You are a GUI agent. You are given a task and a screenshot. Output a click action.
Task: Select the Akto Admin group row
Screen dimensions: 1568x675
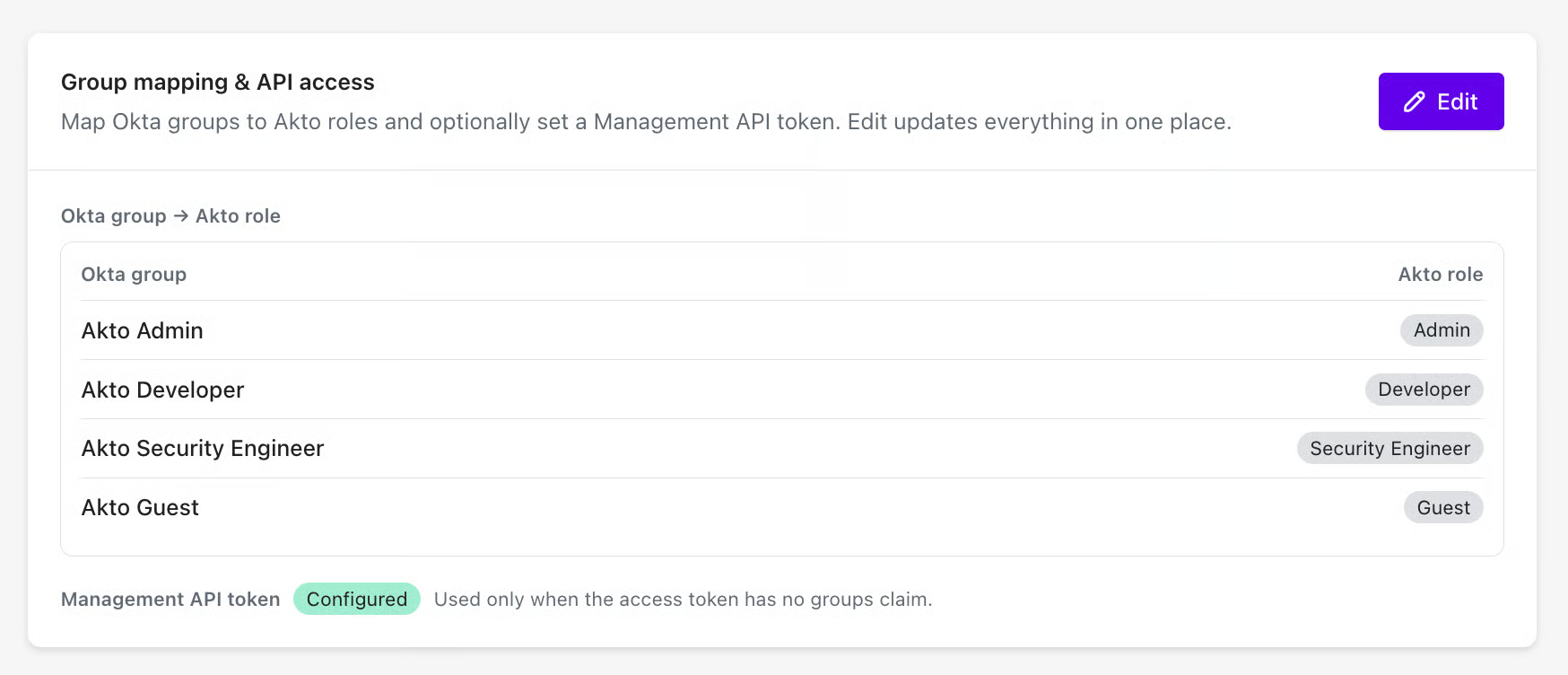pos(143,330)
